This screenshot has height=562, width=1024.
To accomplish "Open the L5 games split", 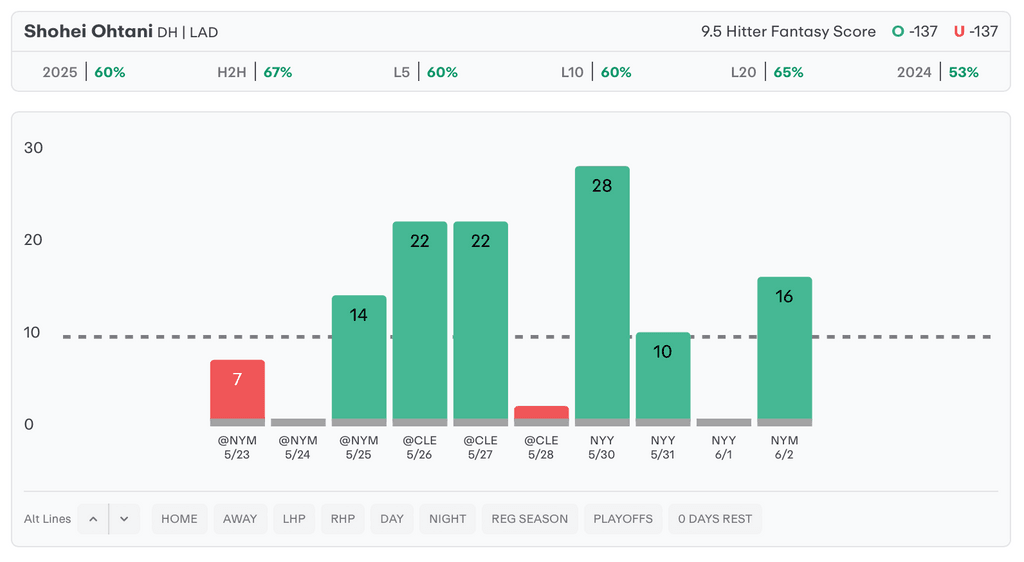I will coord(425,72).
